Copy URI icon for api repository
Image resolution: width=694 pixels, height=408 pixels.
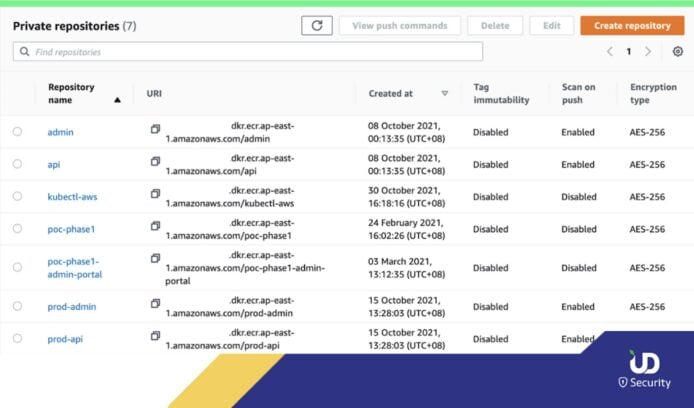coord(155,161)
